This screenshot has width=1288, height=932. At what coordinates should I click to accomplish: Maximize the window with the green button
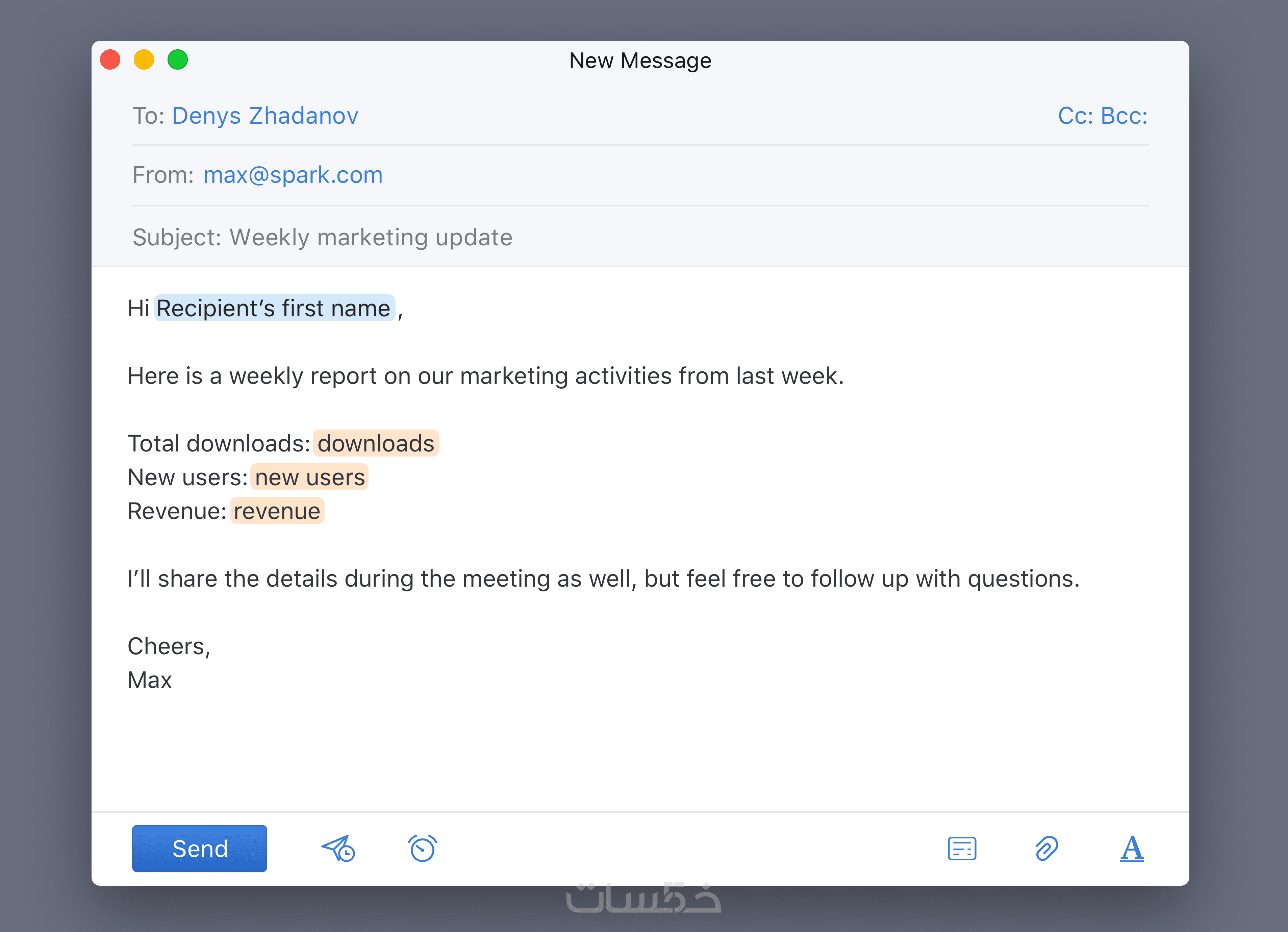click(x=178, y=60)
